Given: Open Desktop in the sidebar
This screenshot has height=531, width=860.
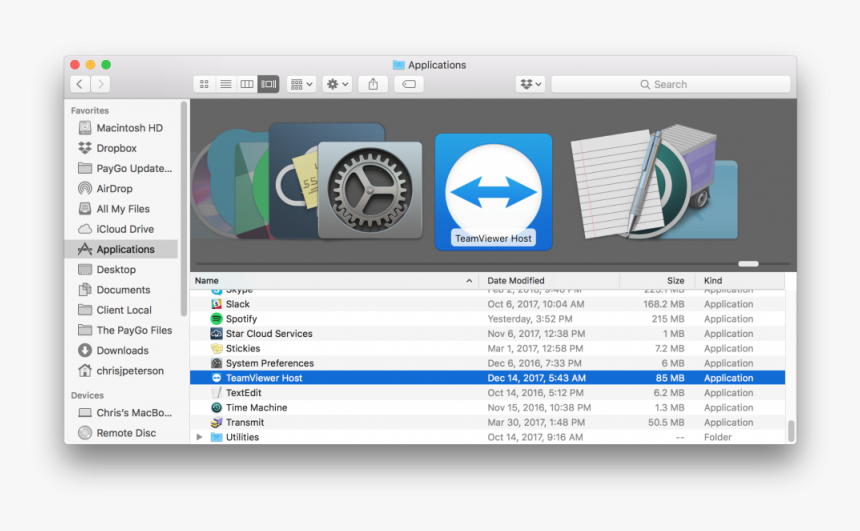Looking at the screenshot, I should 122,269.
